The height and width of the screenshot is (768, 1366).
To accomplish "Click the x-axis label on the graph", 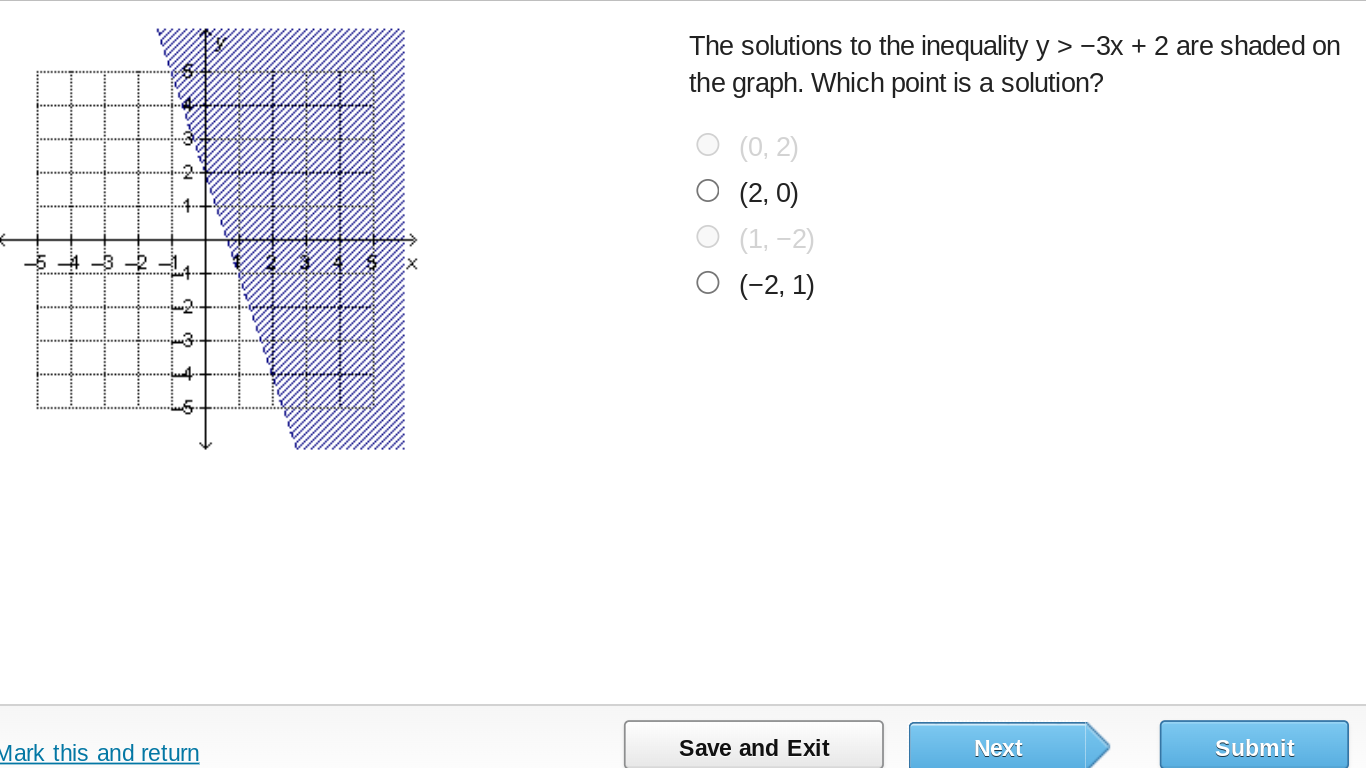I will (x=411, y=263).
